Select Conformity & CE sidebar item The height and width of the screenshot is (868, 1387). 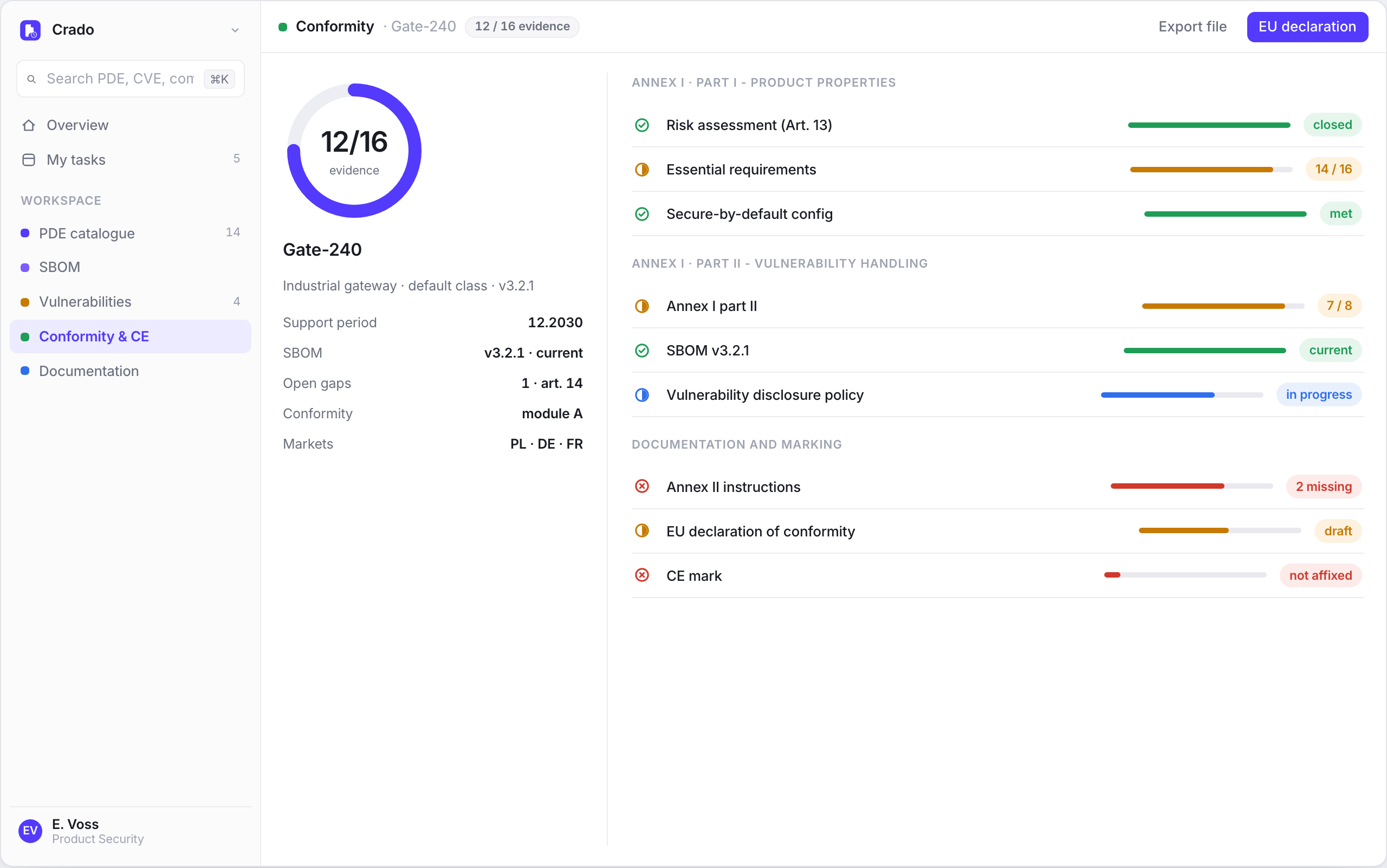pyautogui.click(x=131, y=336)
